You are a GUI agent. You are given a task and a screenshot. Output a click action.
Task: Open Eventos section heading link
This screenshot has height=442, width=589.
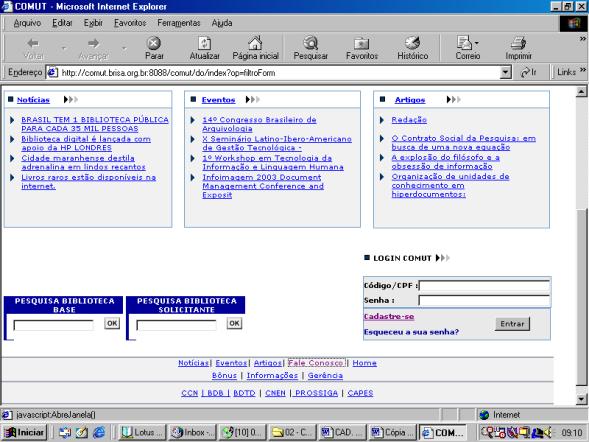click(218, 100)
